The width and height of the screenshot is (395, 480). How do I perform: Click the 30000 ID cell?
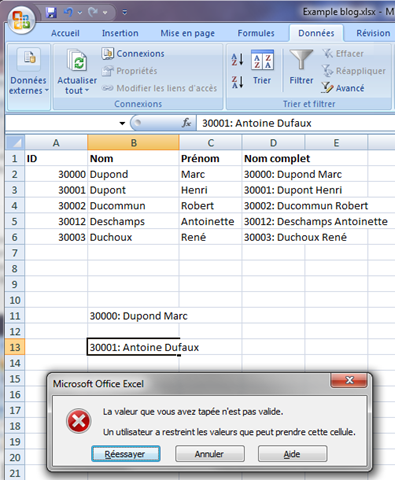pos(56,174)
